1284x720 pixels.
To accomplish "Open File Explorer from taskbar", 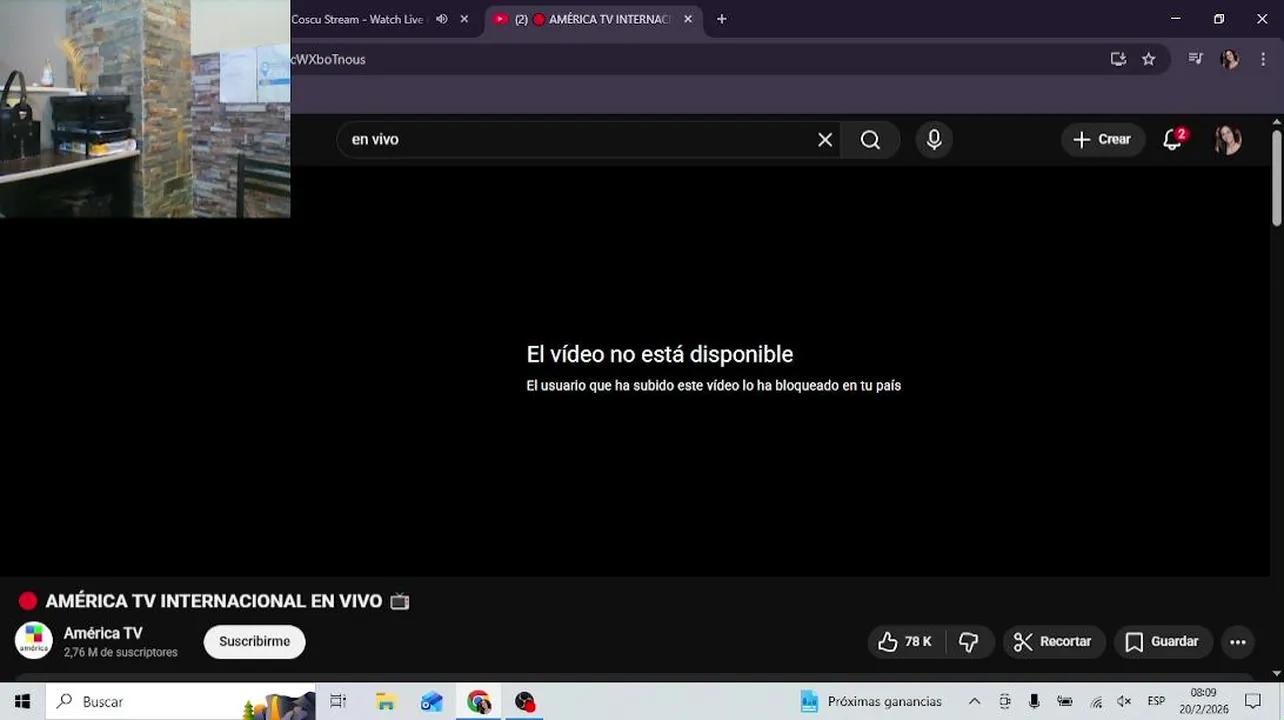I will tap(385, 702).
